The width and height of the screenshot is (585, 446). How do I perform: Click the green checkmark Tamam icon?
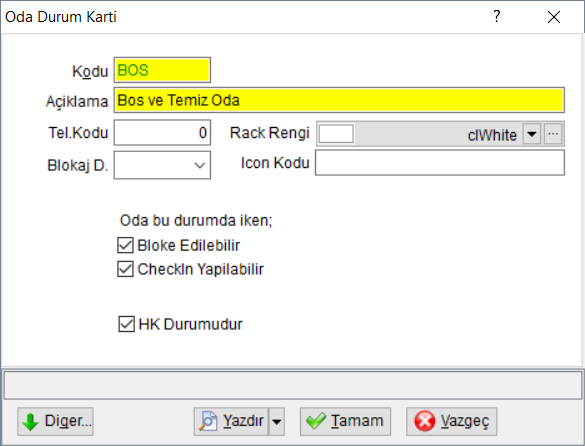(x=316, y=422)
